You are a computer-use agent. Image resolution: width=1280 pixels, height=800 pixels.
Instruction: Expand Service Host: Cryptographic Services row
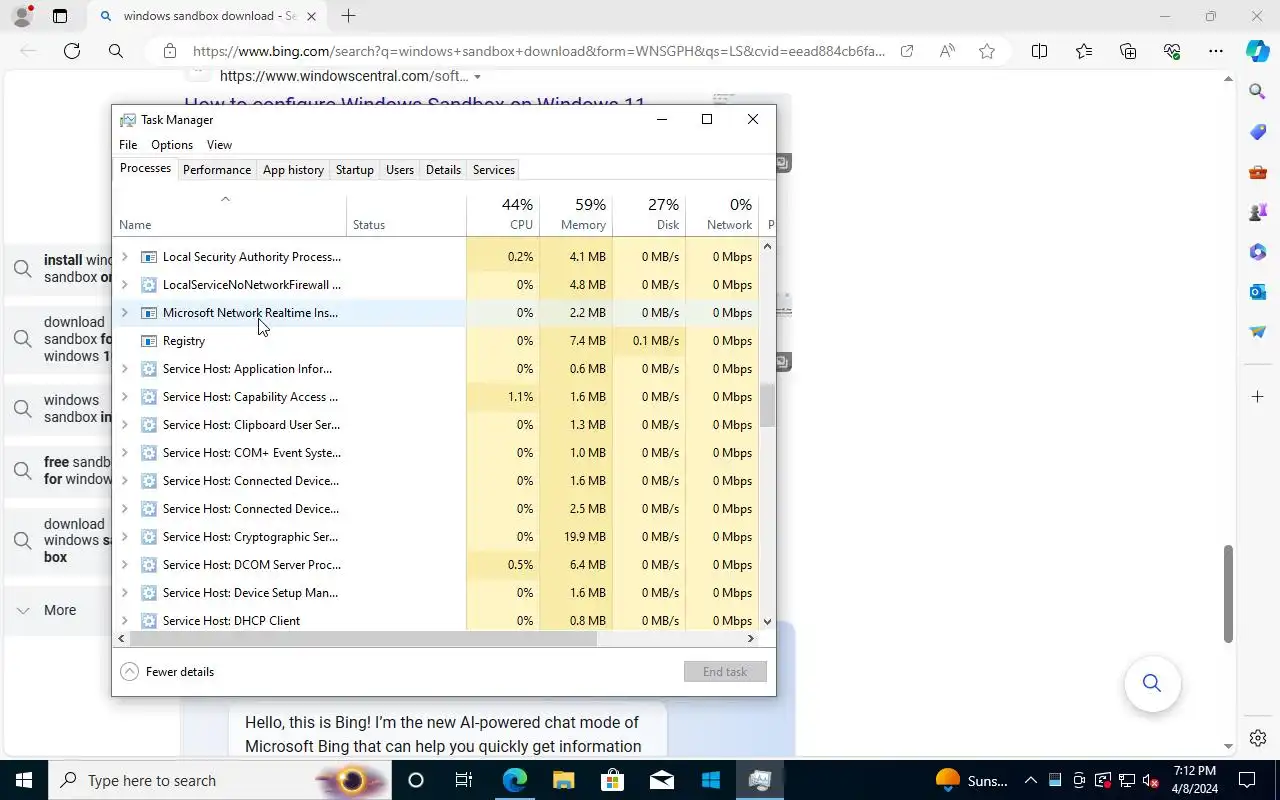pyautogui.click(x=124, y=537)
